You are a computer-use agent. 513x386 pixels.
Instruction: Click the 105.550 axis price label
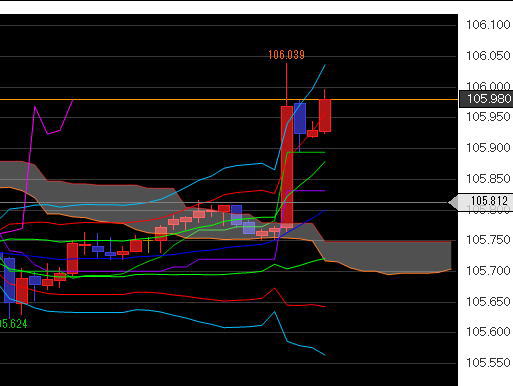point(488,363)
